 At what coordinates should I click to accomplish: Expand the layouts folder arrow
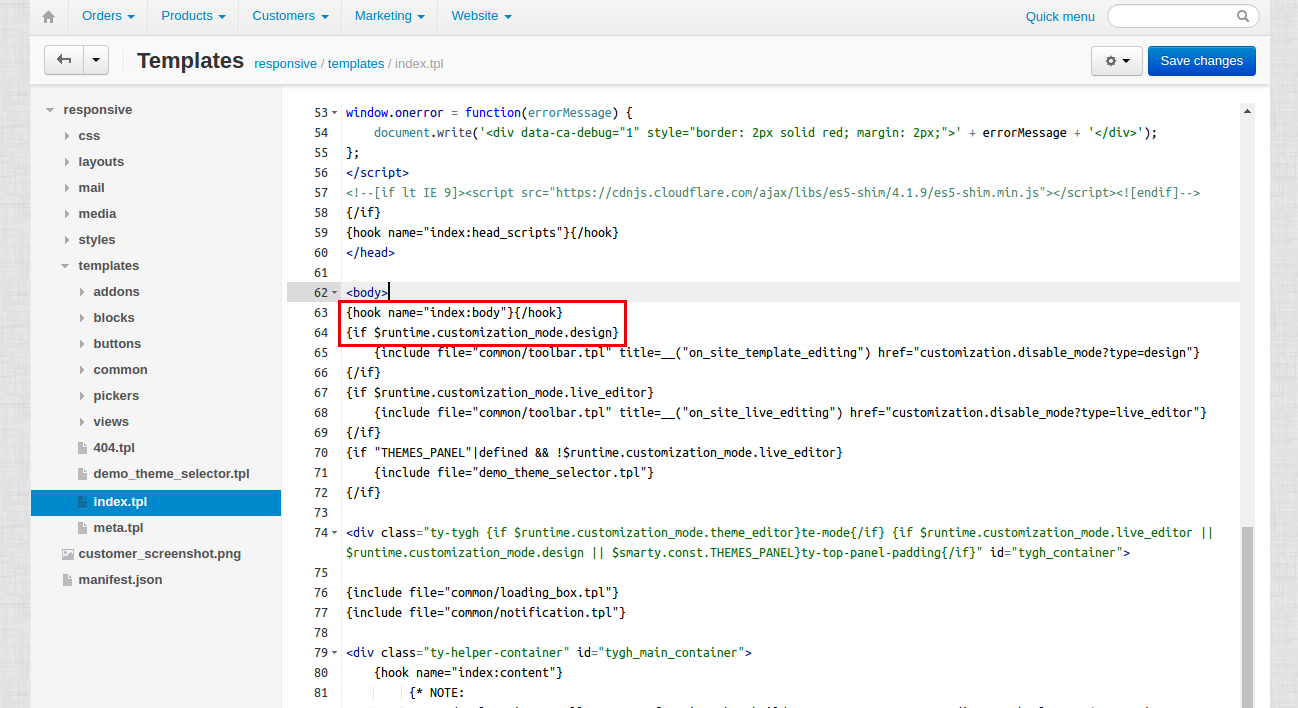click(x=66, y=162)
